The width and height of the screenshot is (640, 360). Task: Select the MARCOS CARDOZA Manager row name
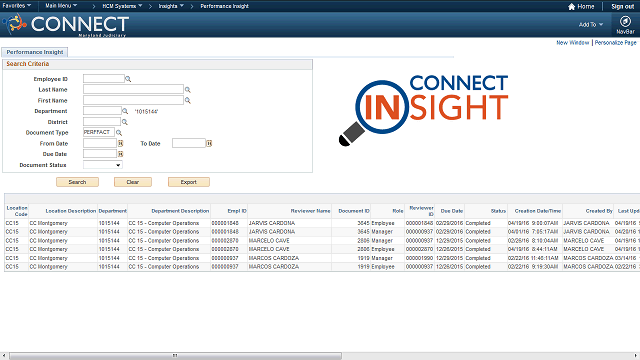click(274, 258)
